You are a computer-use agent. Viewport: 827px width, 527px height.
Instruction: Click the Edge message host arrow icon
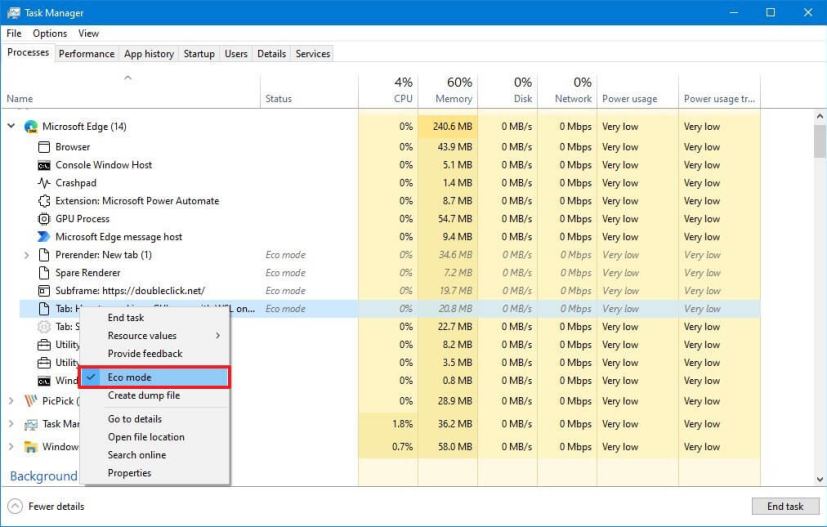tap(44, 237)
